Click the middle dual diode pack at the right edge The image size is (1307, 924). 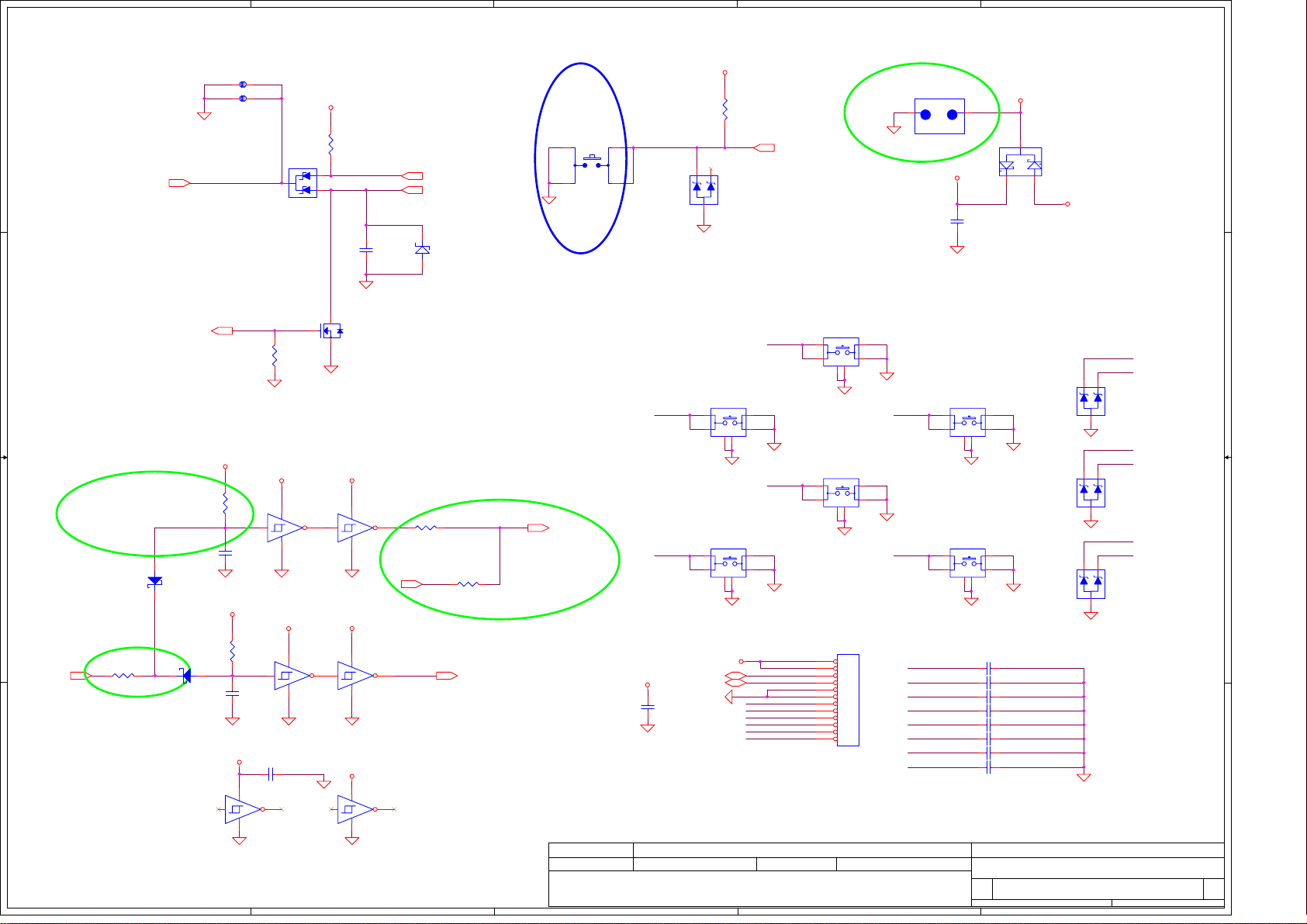pos(1091,493)
